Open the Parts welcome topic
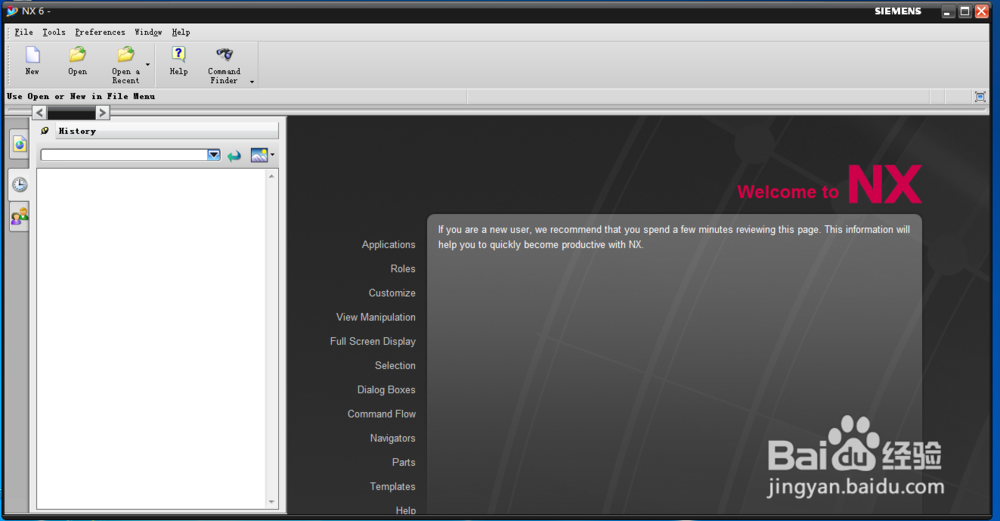The width and height of the screenshot is (1000, 521). tap(404, 462)
